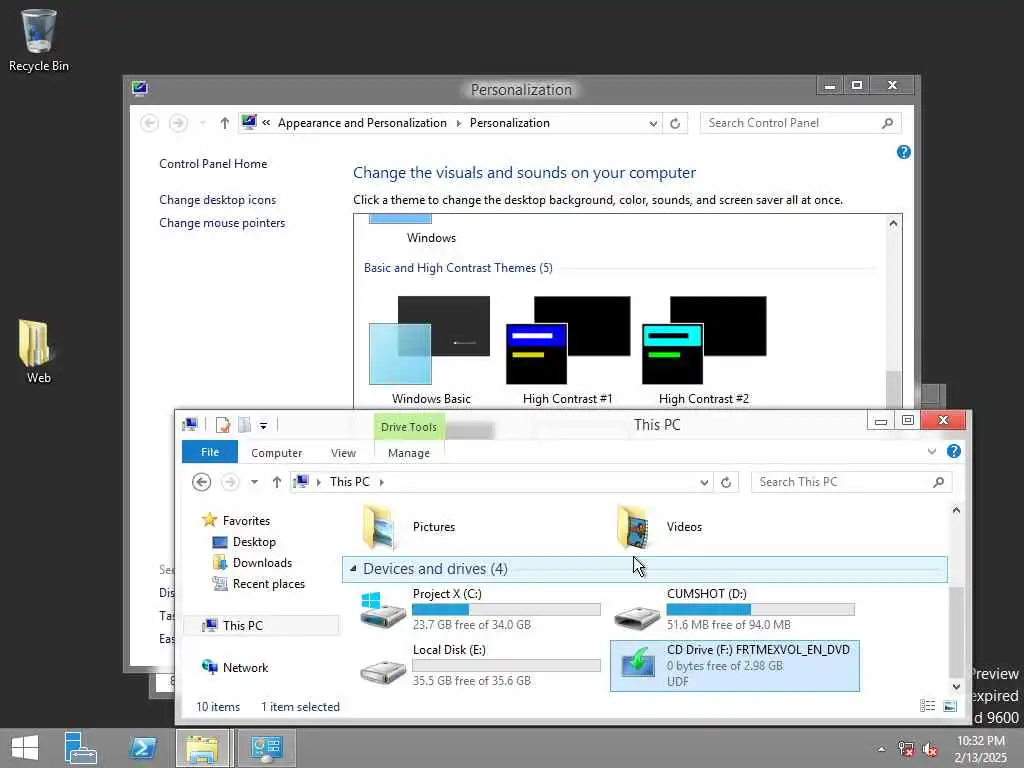Image resolution: width=1024 pixels, height=768 pixels.
Task: Switch to large icons view in status bar
Action: click(950, 706)
